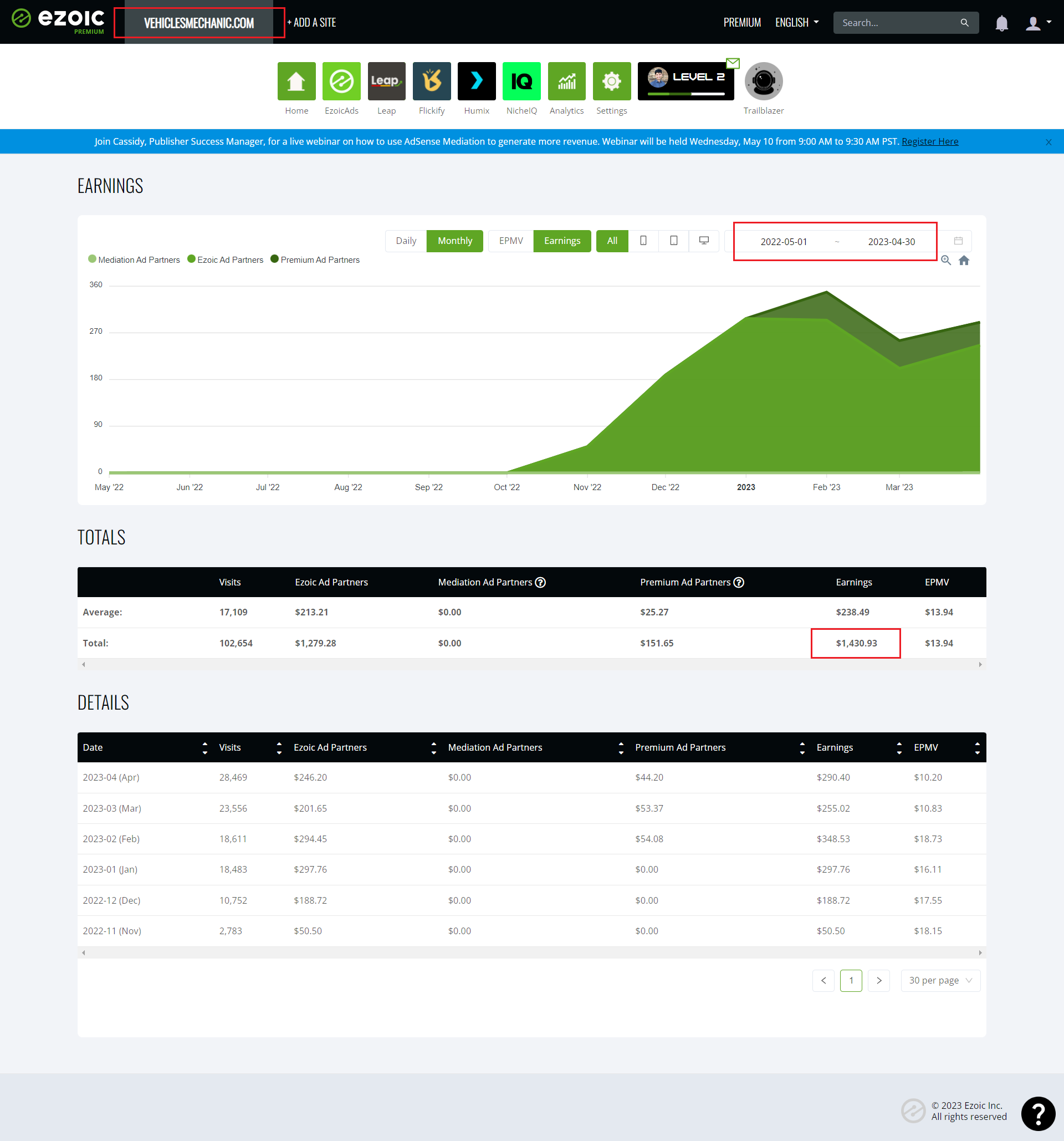Switch chart to Monthly view
Image resolution: width=1064 pixels, height=1141 pixels.
tap(455, 241)
